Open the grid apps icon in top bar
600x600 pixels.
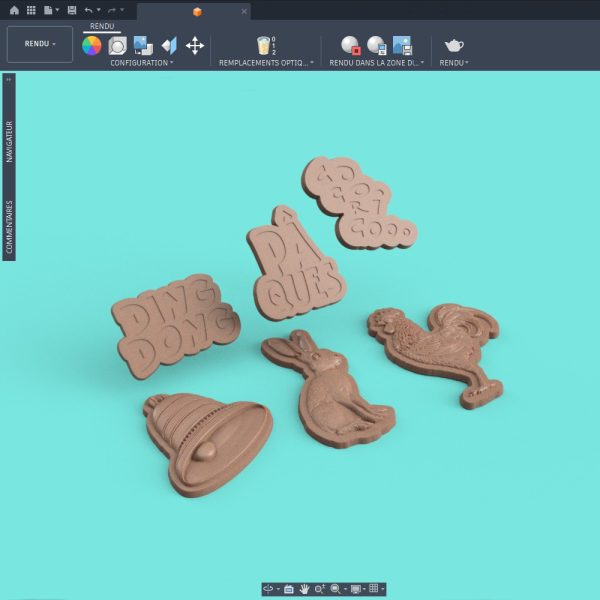click(x=31, y=10)
